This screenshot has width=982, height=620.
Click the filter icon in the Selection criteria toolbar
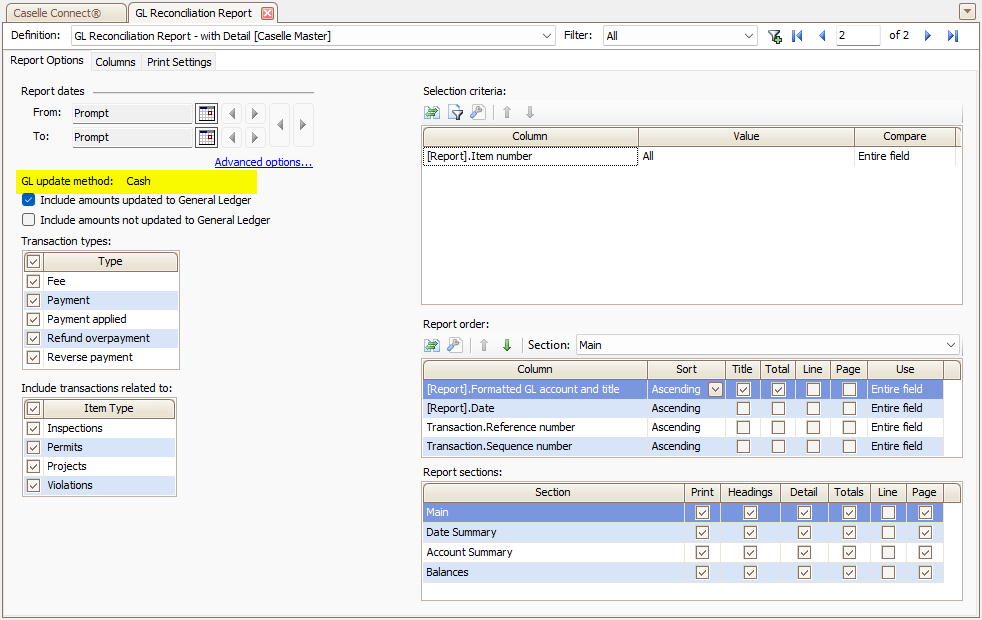pos(455,112)
